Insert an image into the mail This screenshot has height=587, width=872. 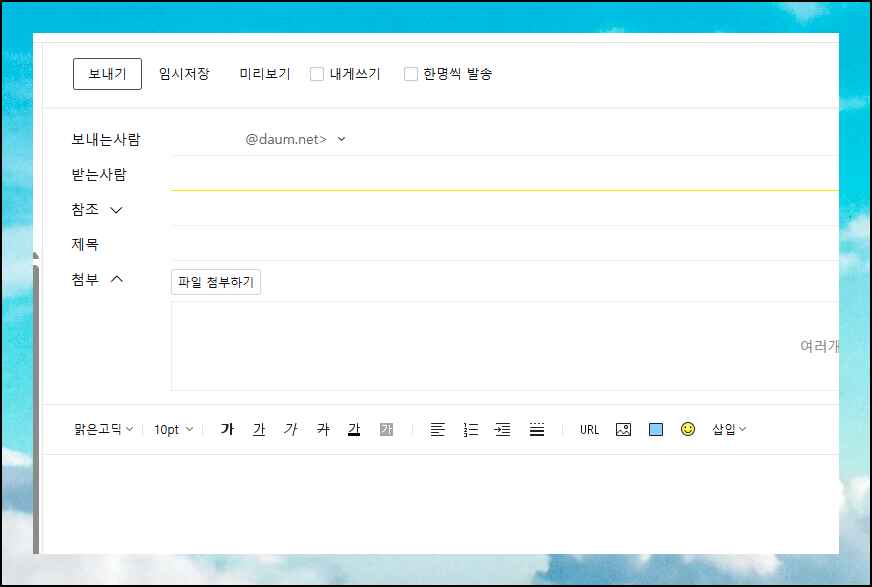(623, 430)
